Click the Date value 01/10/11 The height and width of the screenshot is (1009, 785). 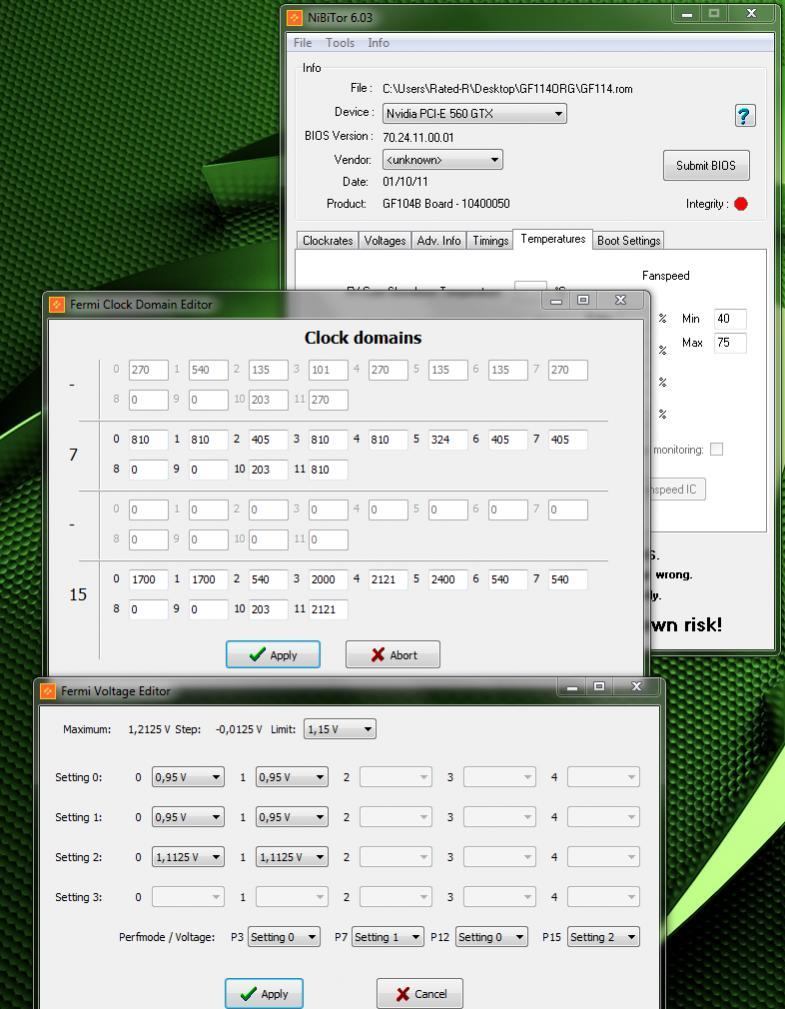coord(405,181)
